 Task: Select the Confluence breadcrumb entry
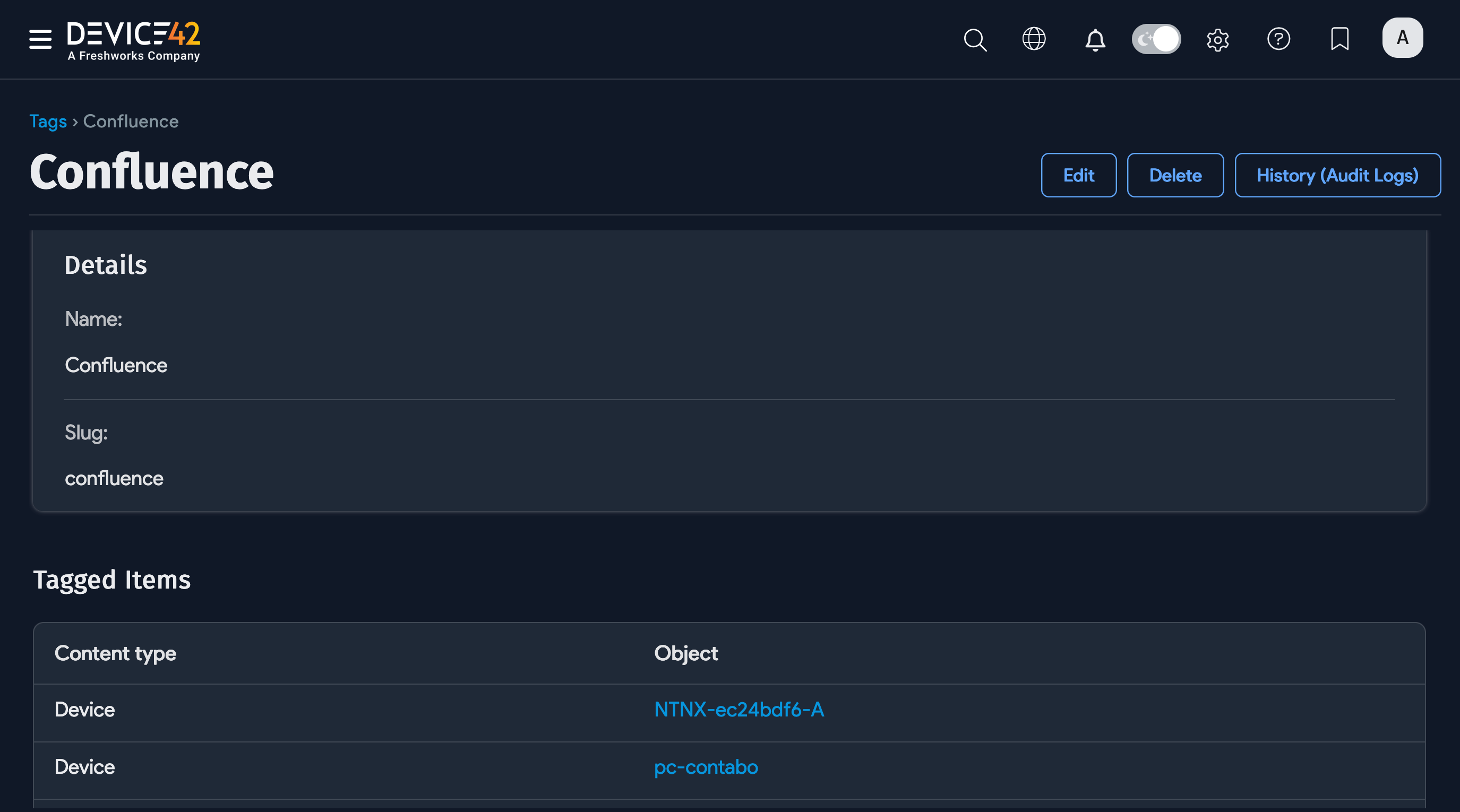pyautogui.click(x=131, y=120)
